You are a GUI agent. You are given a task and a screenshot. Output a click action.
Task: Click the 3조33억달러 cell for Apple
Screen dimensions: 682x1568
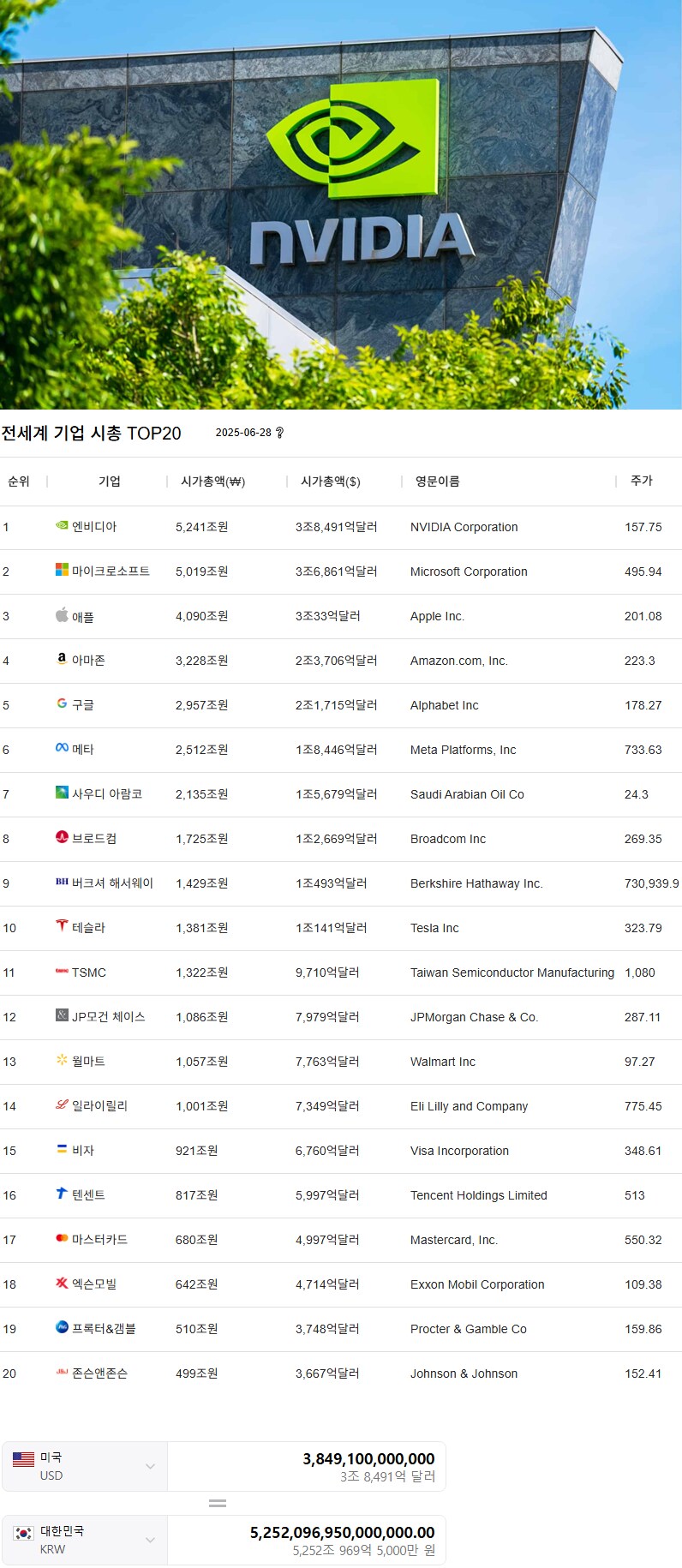pos(328,616)
